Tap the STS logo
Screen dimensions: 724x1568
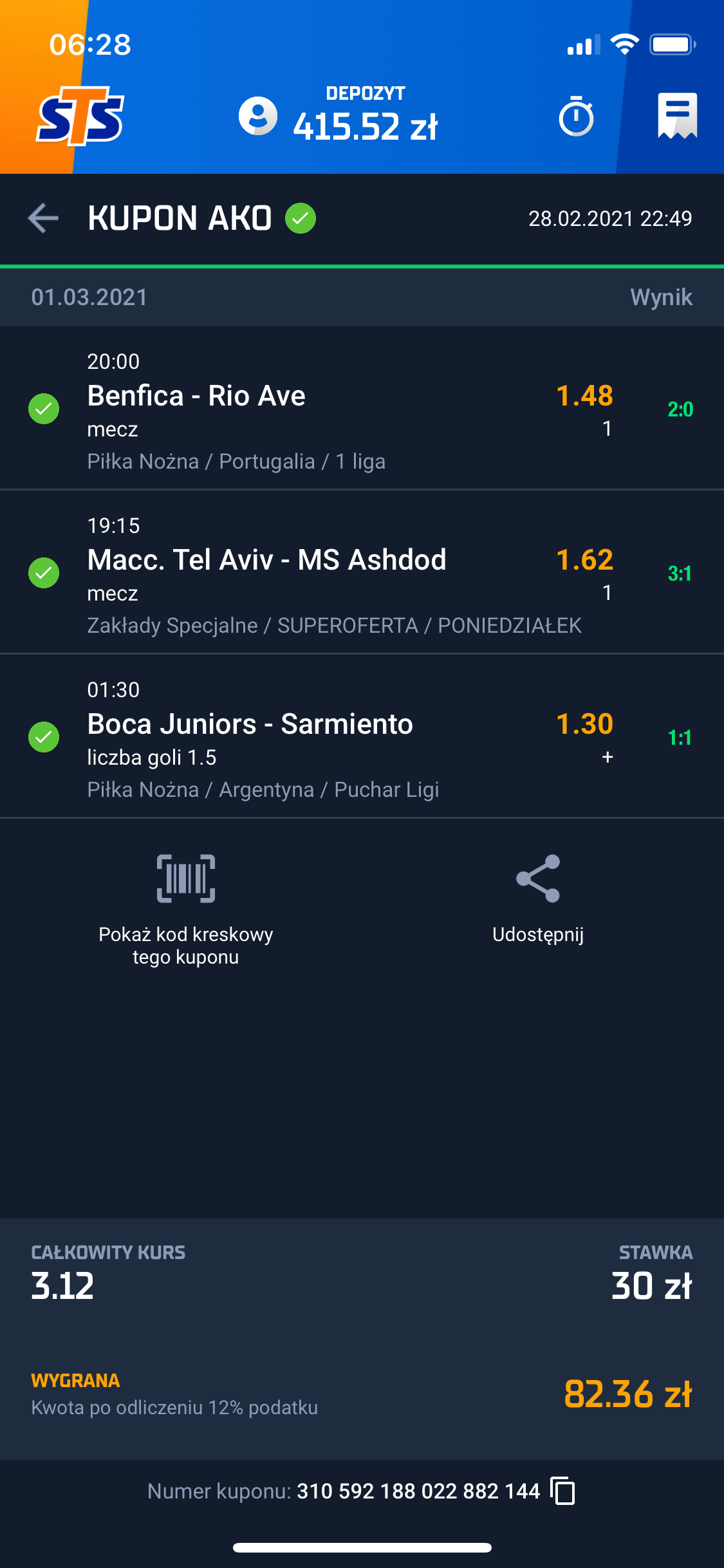[80, 117]
